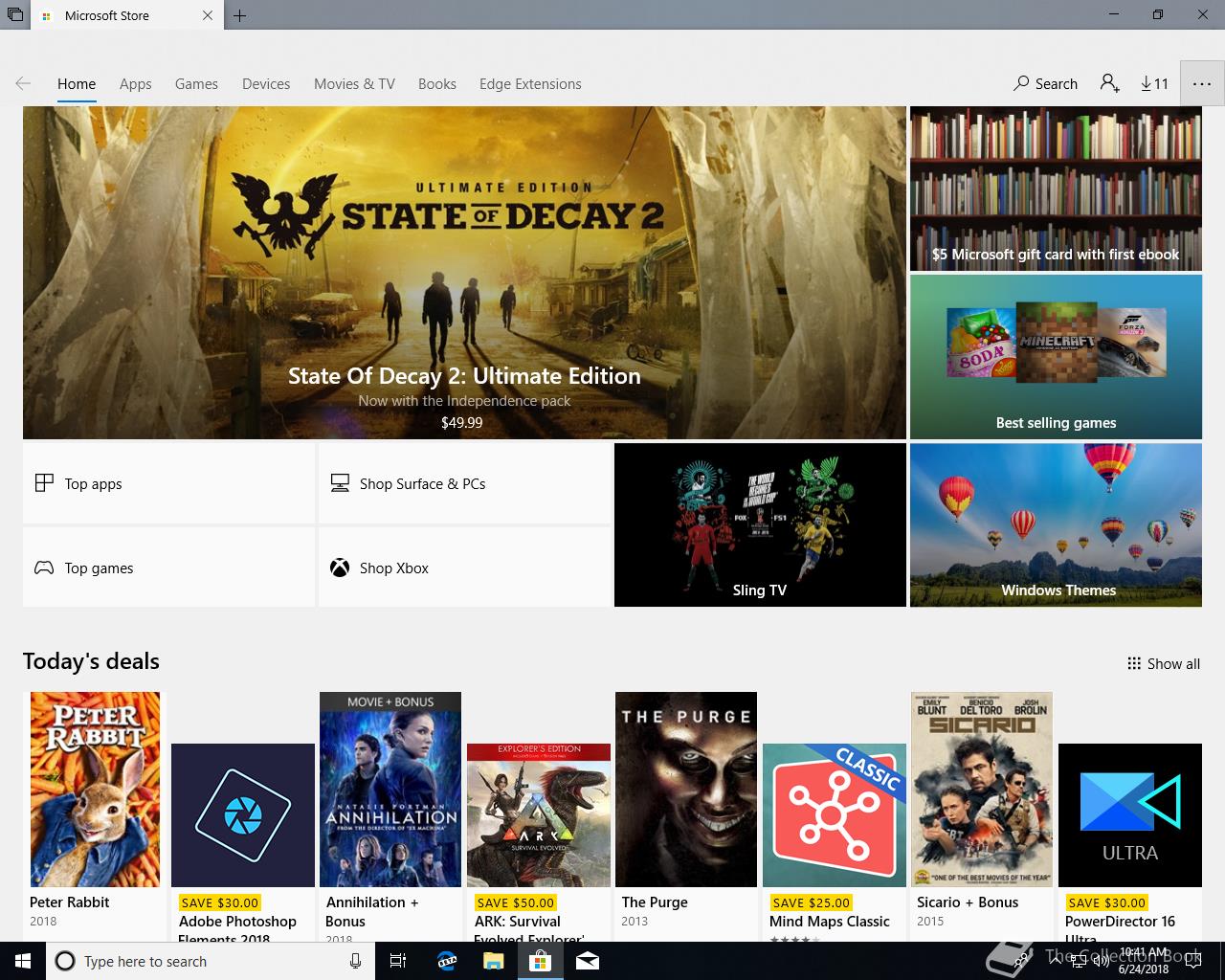1225x980 pixels.
Task: Open the Annihilation + Bonus poster
Action: pos(390,790)
